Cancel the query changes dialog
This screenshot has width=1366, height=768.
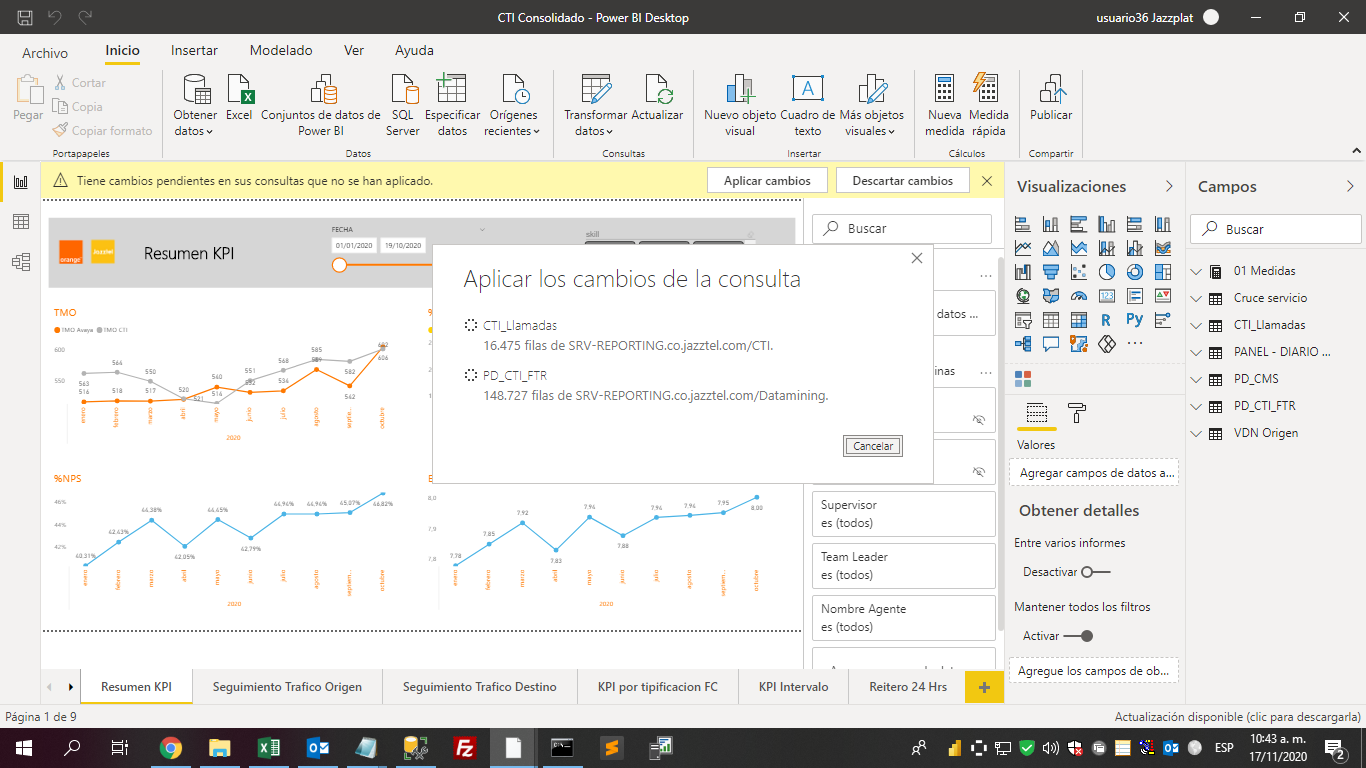point(873,446)
